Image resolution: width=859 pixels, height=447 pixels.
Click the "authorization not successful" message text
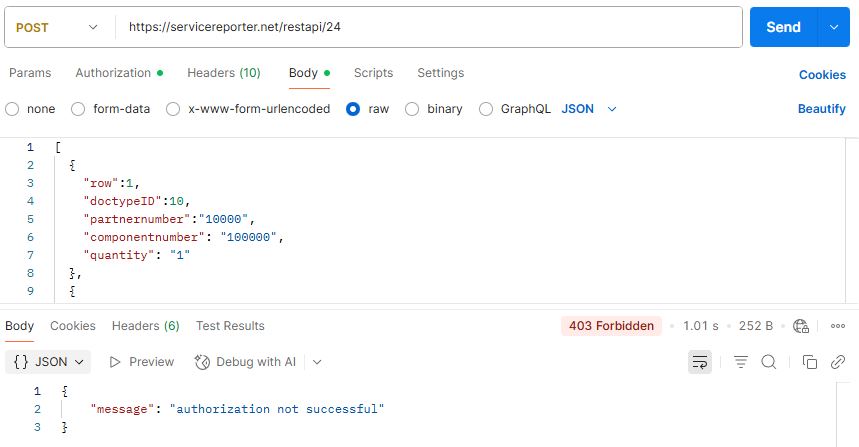277,409
